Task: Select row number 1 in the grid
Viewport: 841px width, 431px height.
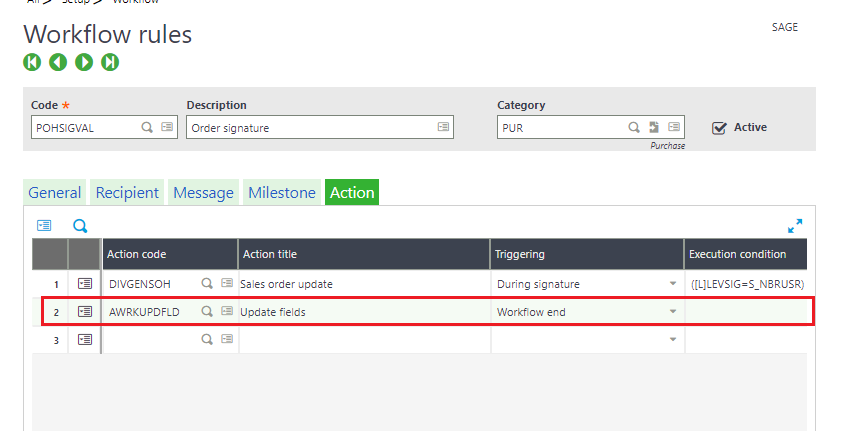Action: coord(56,285)
